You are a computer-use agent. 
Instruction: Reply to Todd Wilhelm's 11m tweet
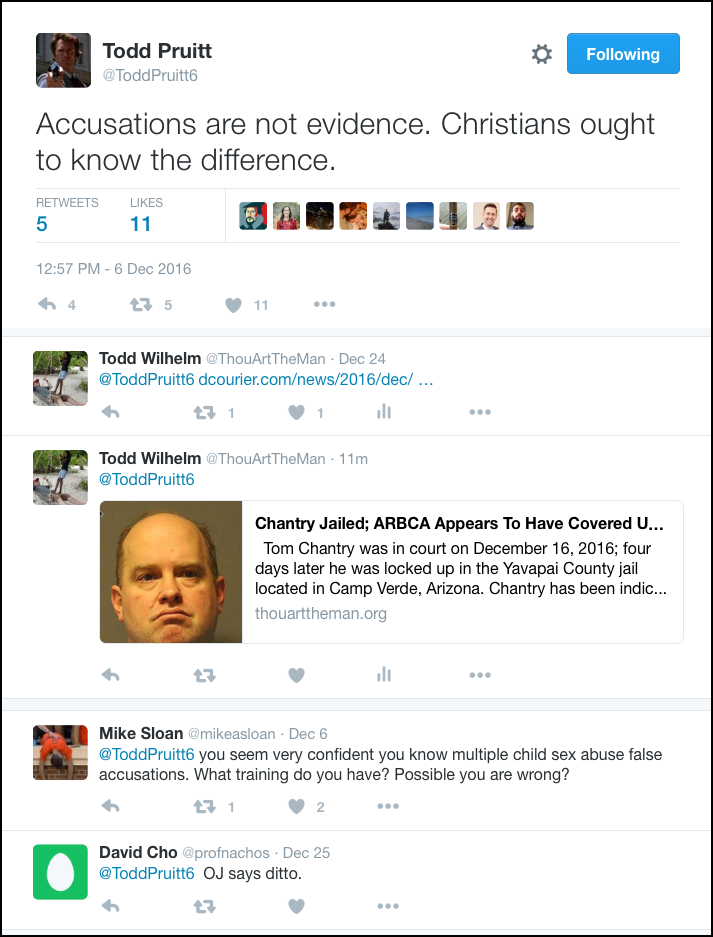111,675
